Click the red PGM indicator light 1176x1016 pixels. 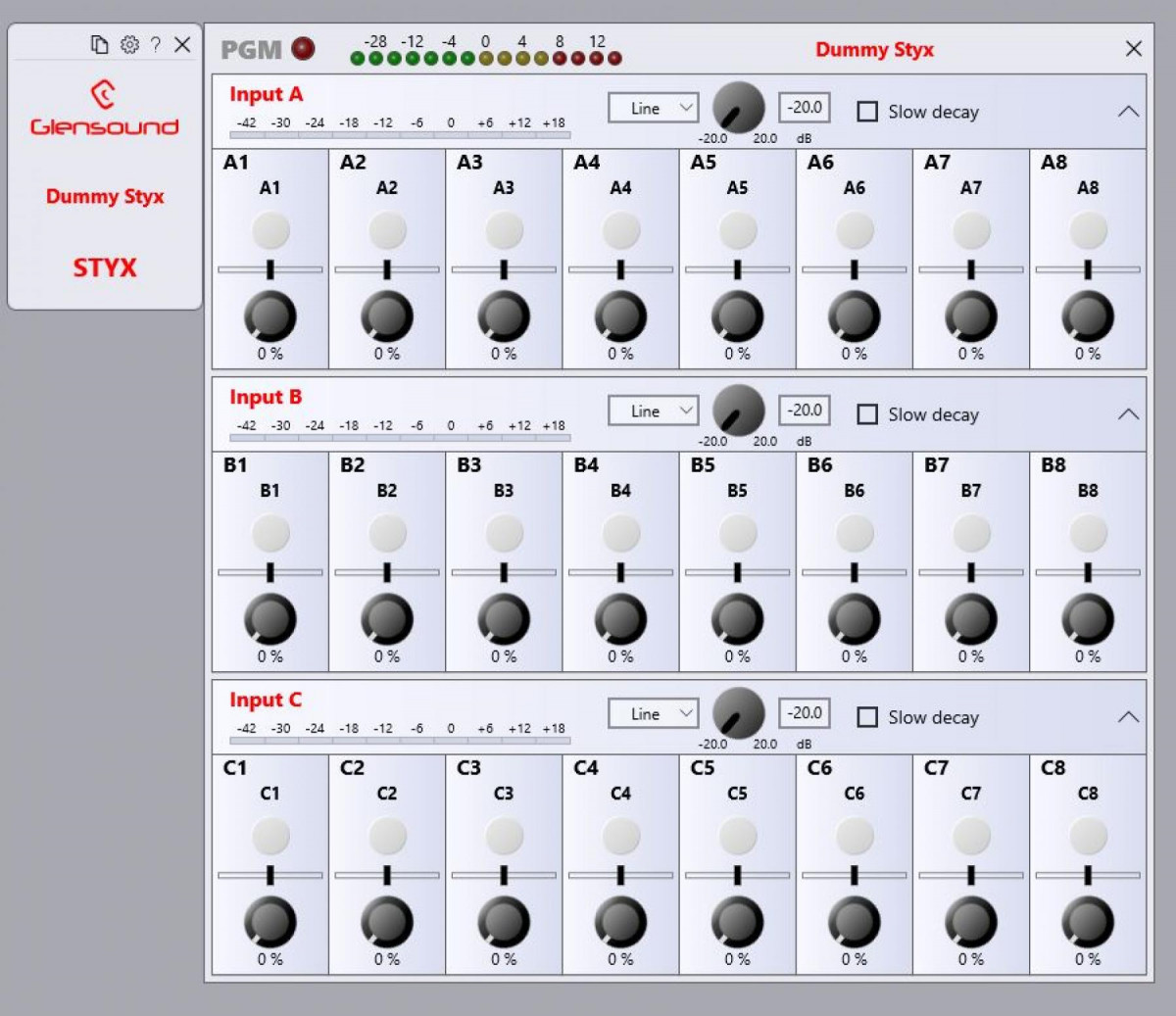pos(304,48)
